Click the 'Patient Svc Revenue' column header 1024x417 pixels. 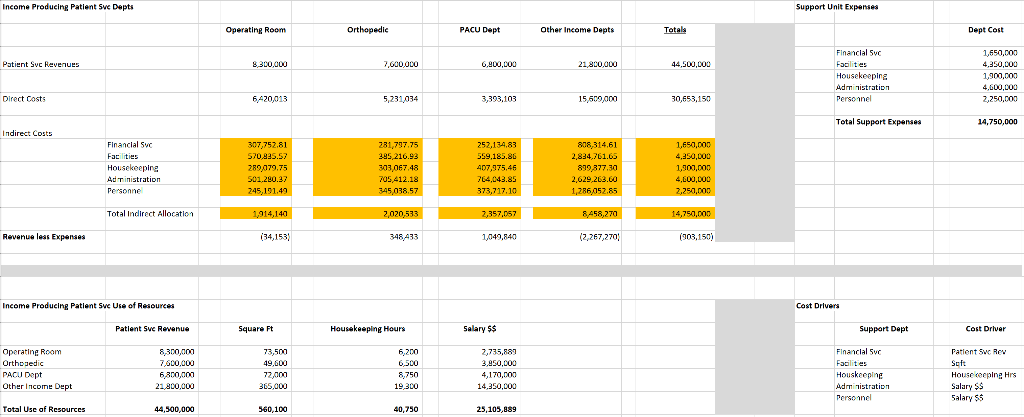pos(153,328)
